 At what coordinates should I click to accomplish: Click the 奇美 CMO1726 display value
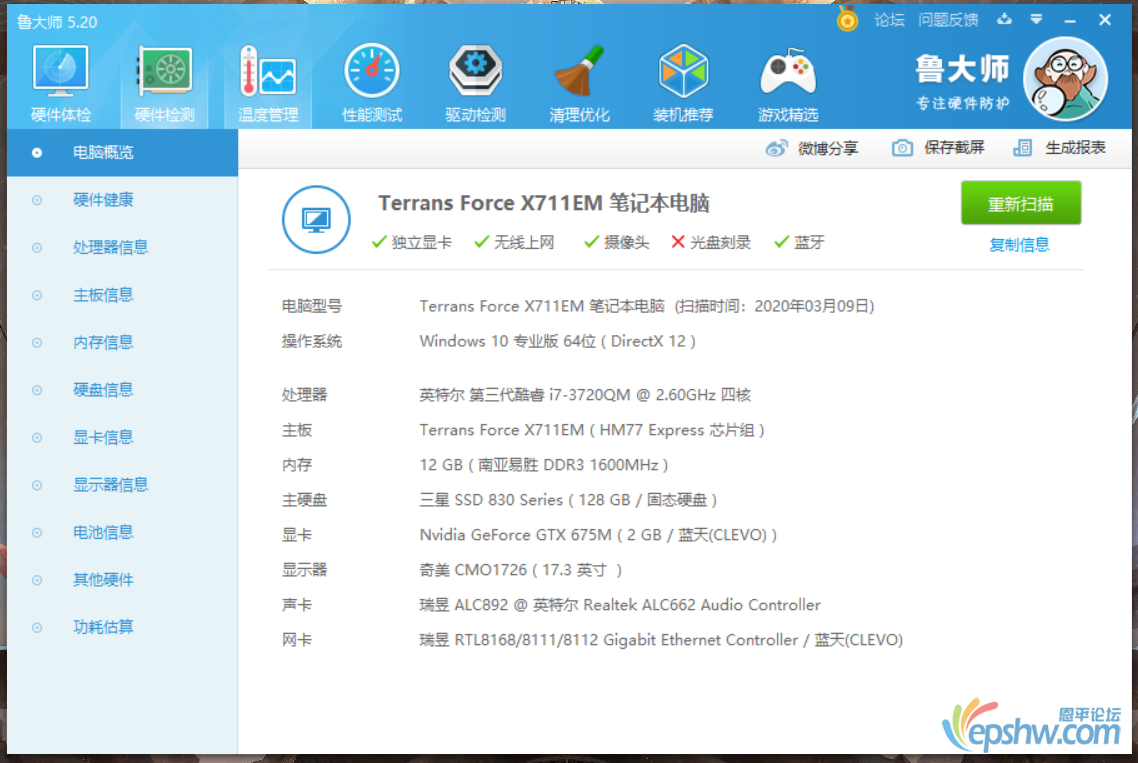coord(520,570)
